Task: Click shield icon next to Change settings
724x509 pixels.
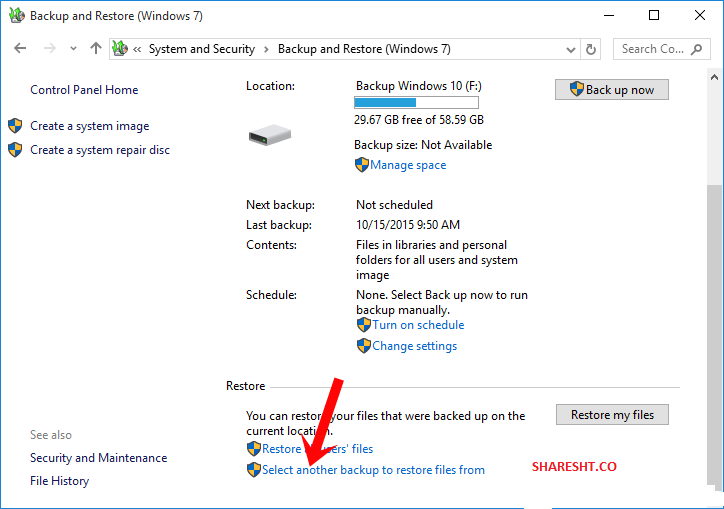Action: (x=363, y=345)
